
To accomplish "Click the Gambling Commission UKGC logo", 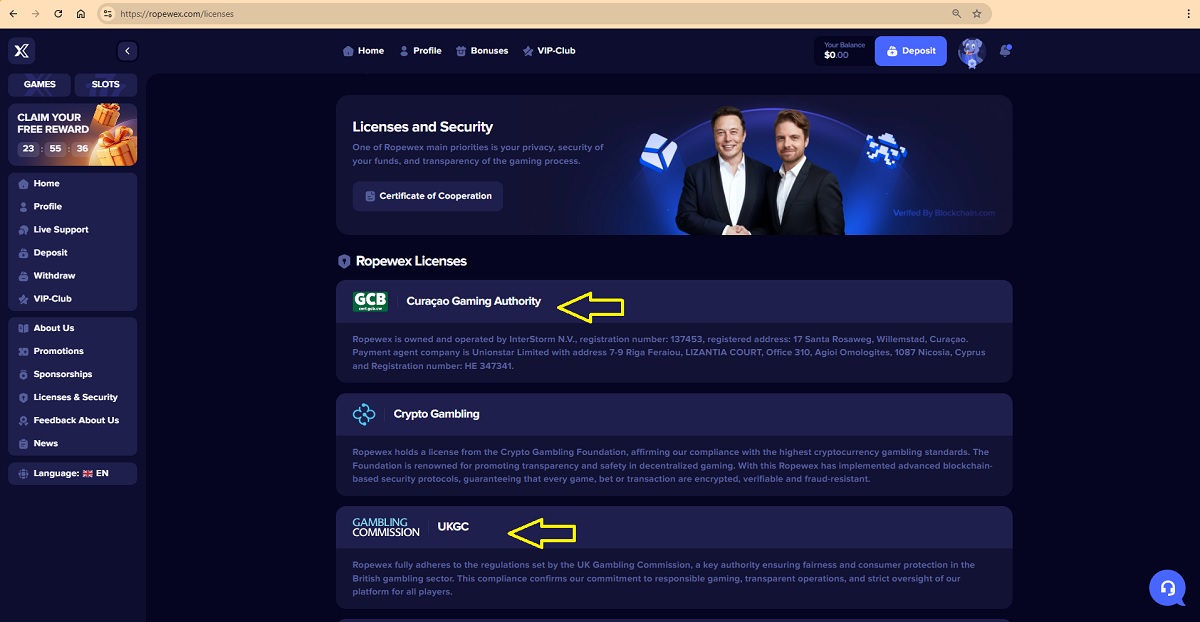I will (386, 527).
